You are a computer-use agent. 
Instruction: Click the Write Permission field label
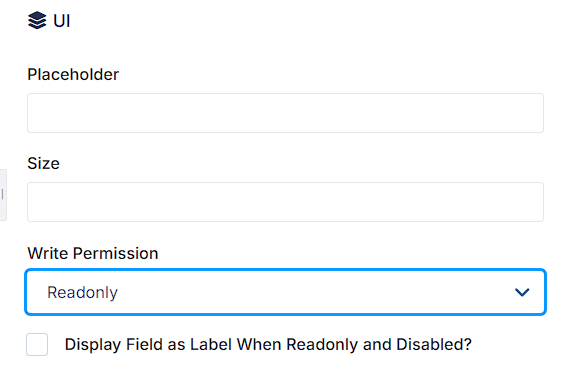(x=93, y=253)
